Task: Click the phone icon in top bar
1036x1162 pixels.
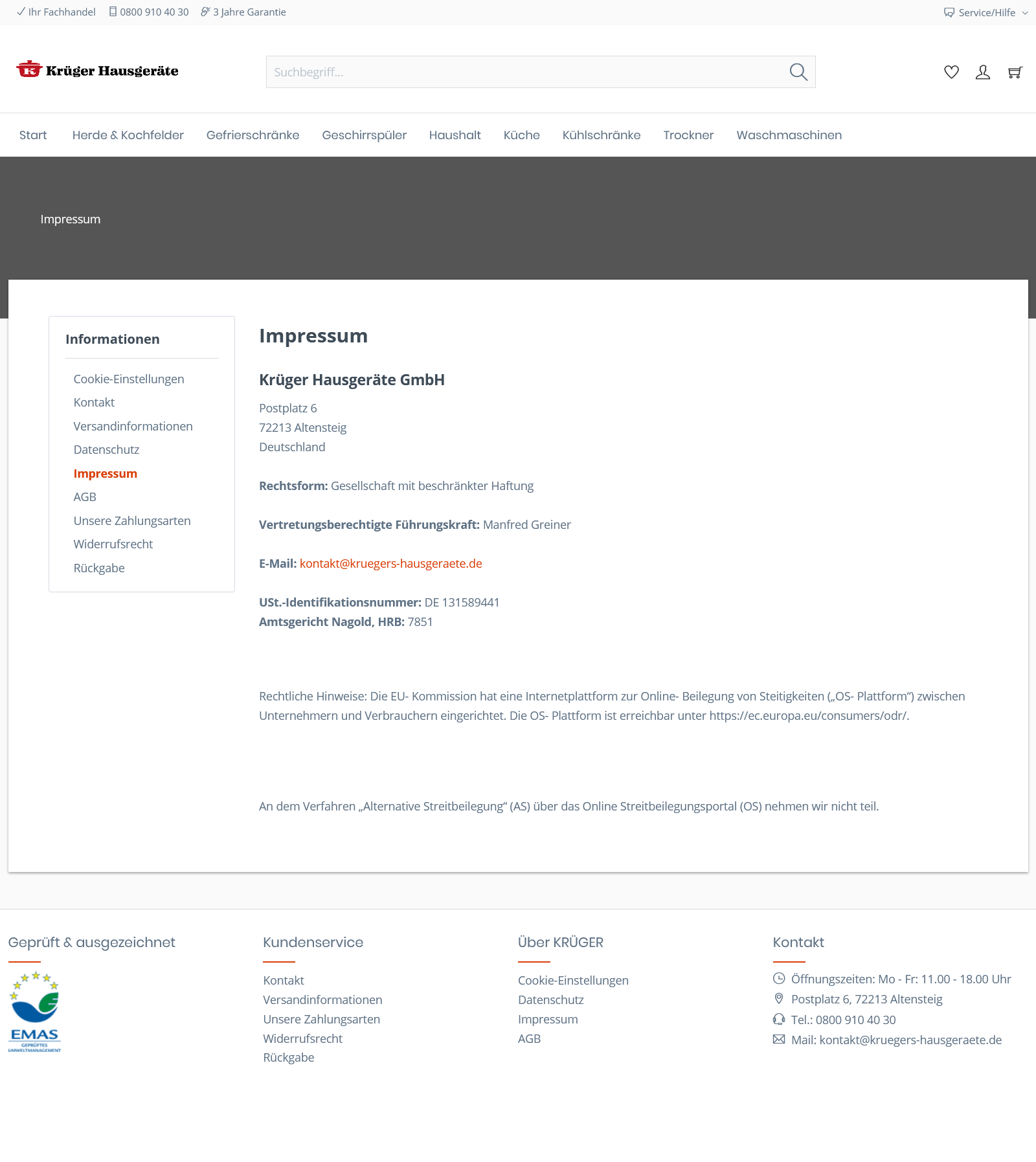Action: [x=113, y=12]
